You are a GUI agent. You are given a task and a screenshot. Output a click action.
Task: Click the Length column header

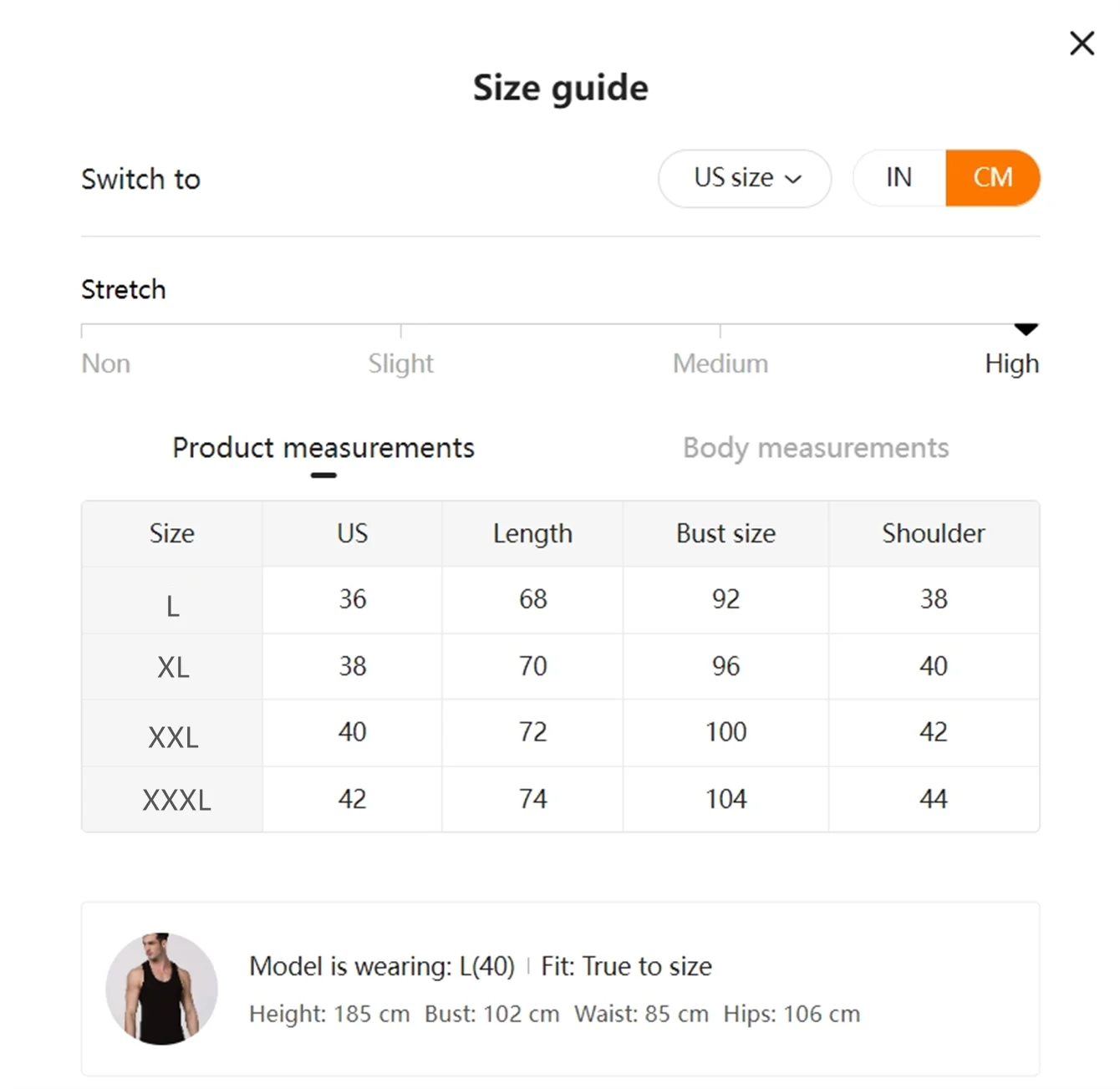(532, 533)
